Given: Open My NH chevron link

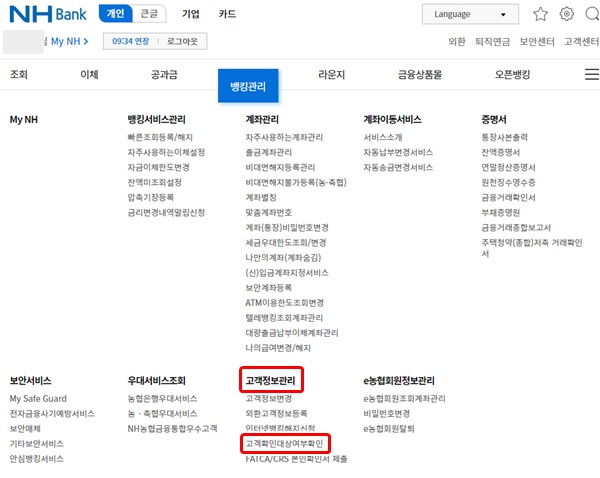Looking at the screenshot, I should 70,41.
